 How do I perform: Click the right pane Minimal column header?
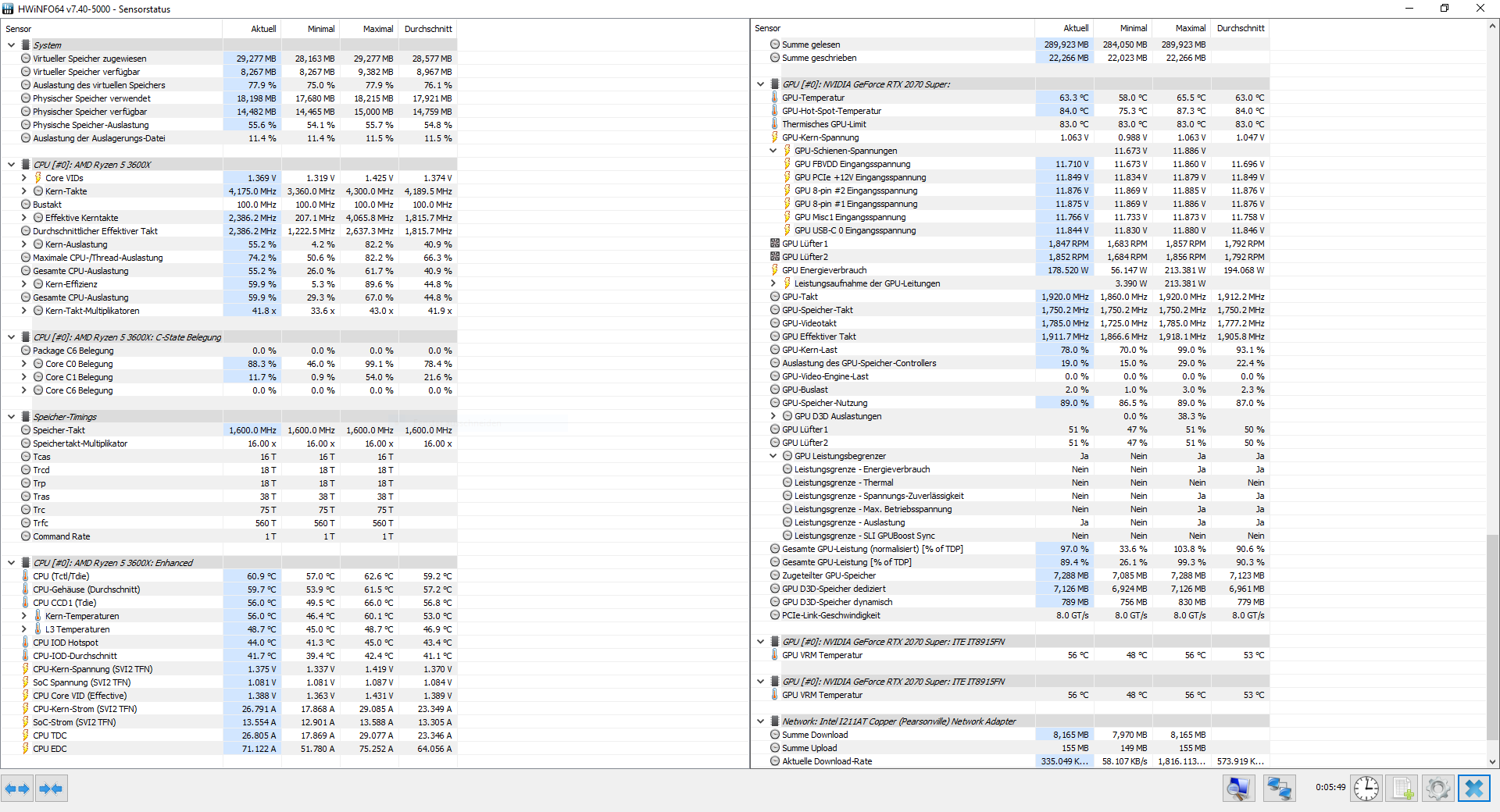[1123, 28]
